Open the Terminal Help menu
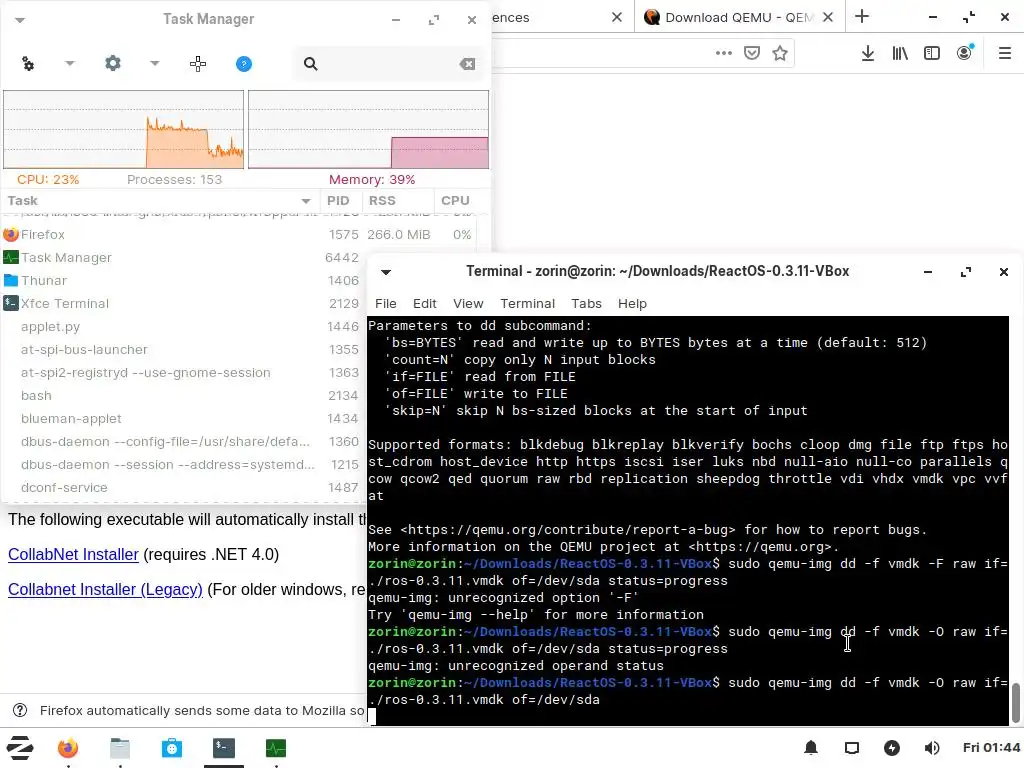The height and width of the screenshot is (768, 1024). pos(632,304)
